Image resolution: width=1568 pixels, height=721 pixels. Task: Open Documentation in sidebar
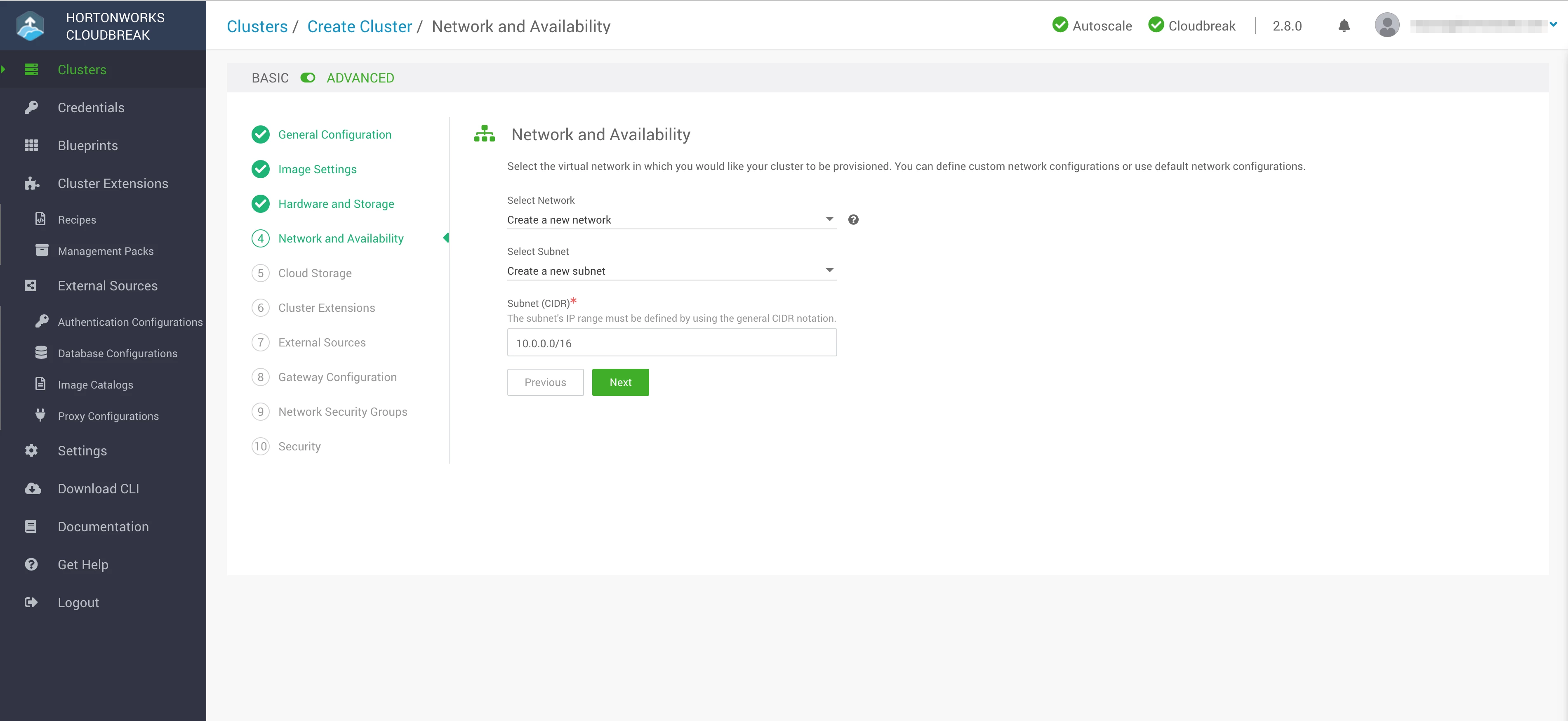coord(87,526)
